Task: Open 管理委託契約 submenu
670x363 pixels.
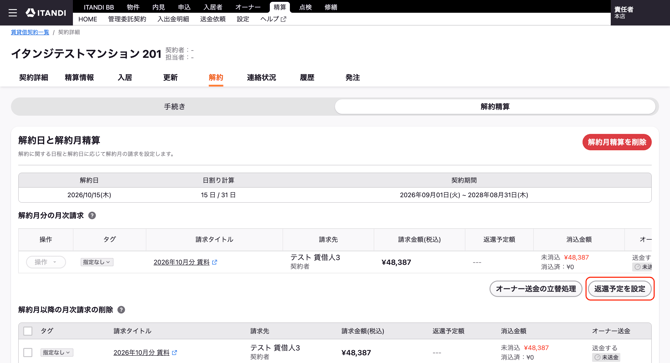Action: tap(127, 19)
